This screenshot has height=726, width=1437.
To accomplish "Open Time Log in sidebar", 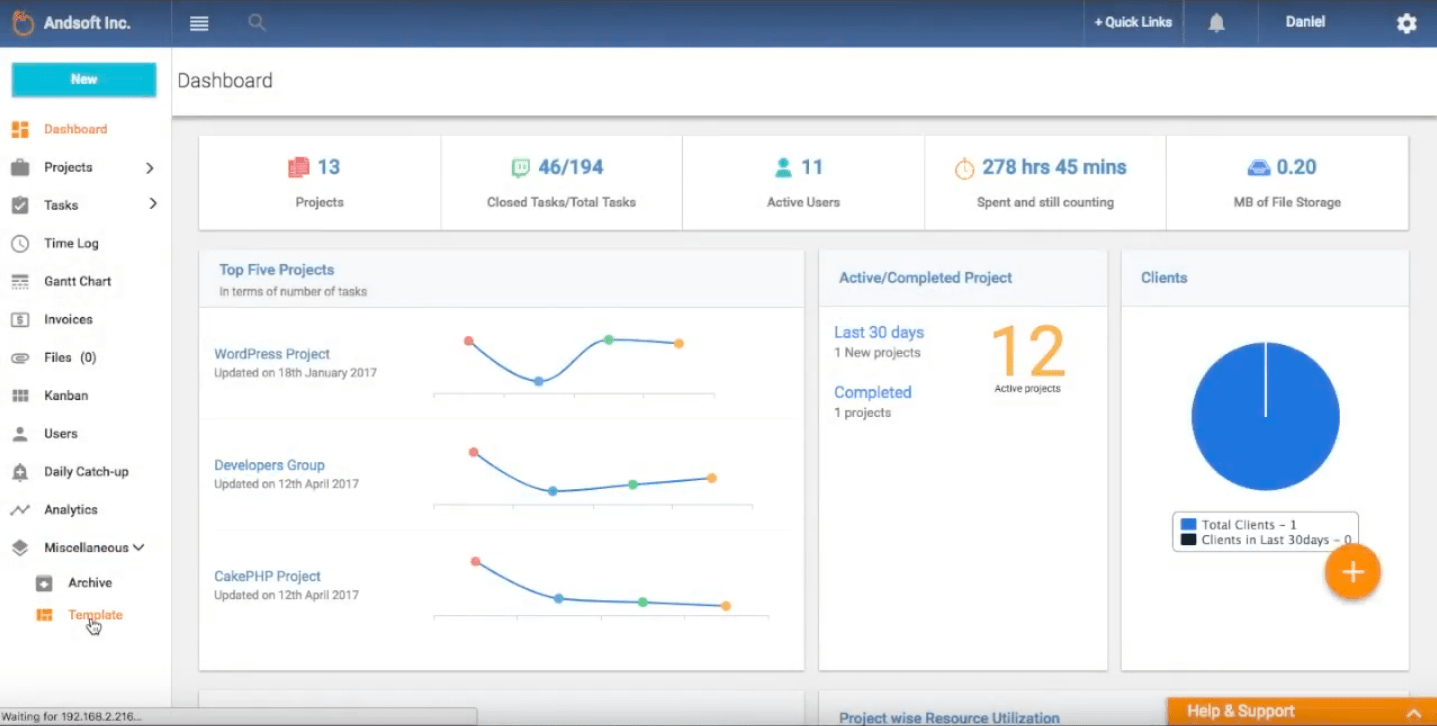I will 71,243.
